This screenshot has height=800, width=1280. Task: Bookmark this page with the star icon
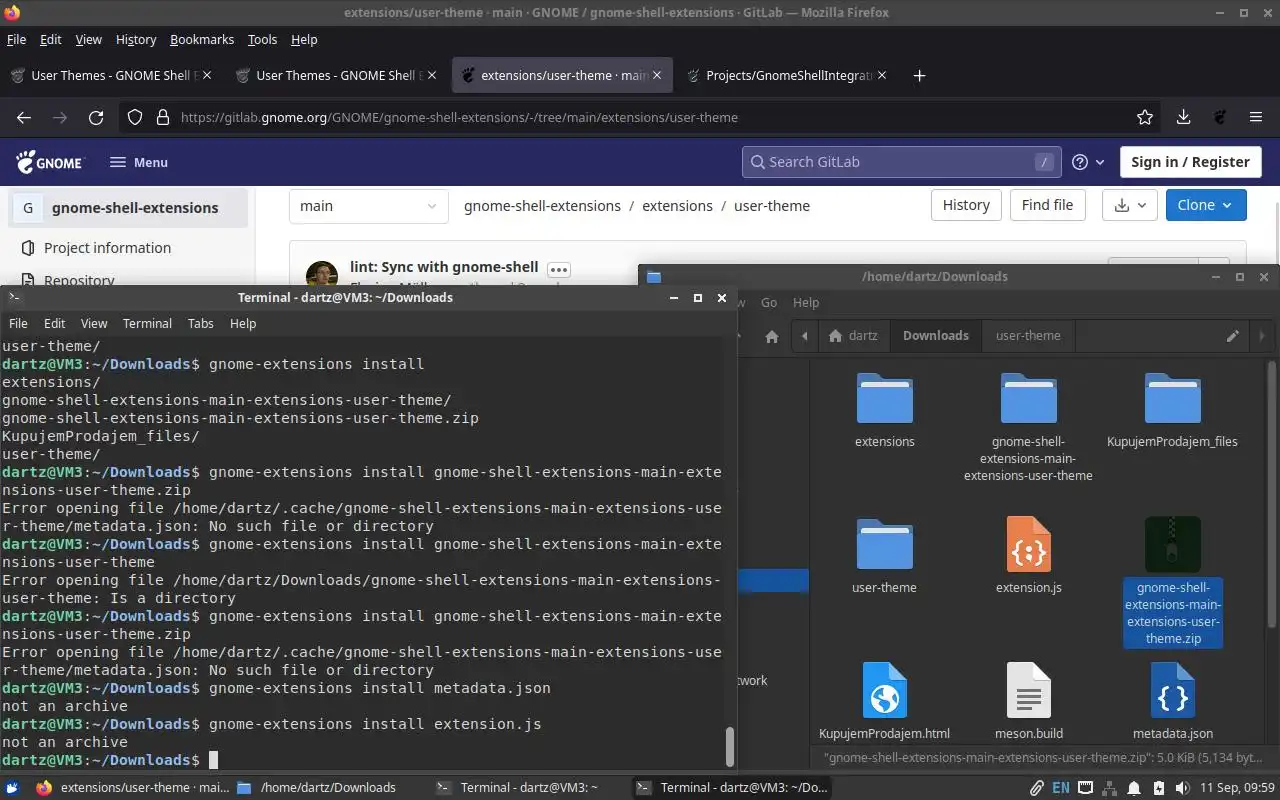tap(1145, 117)
